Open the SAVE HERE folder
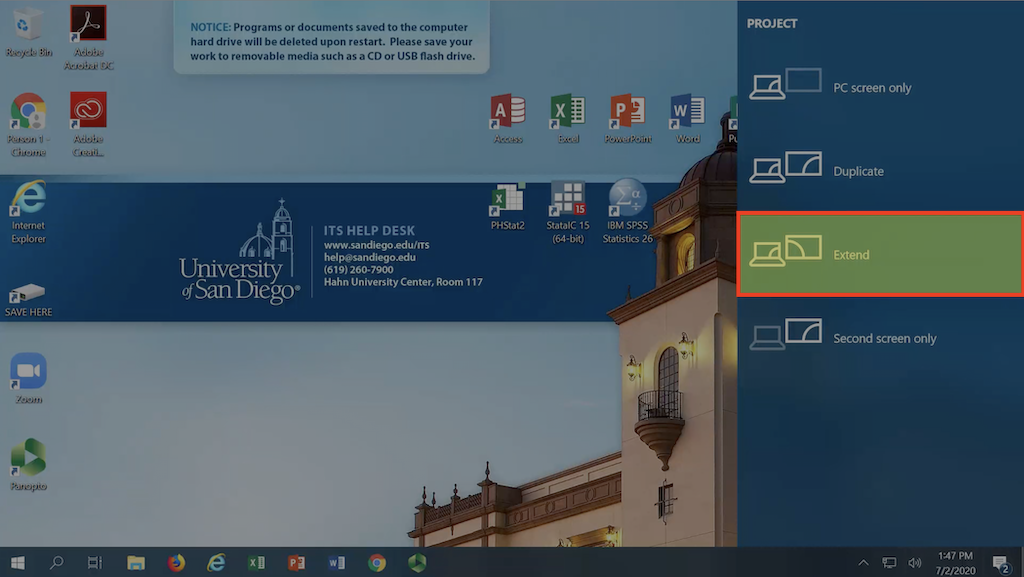 [x=27, y=290]
